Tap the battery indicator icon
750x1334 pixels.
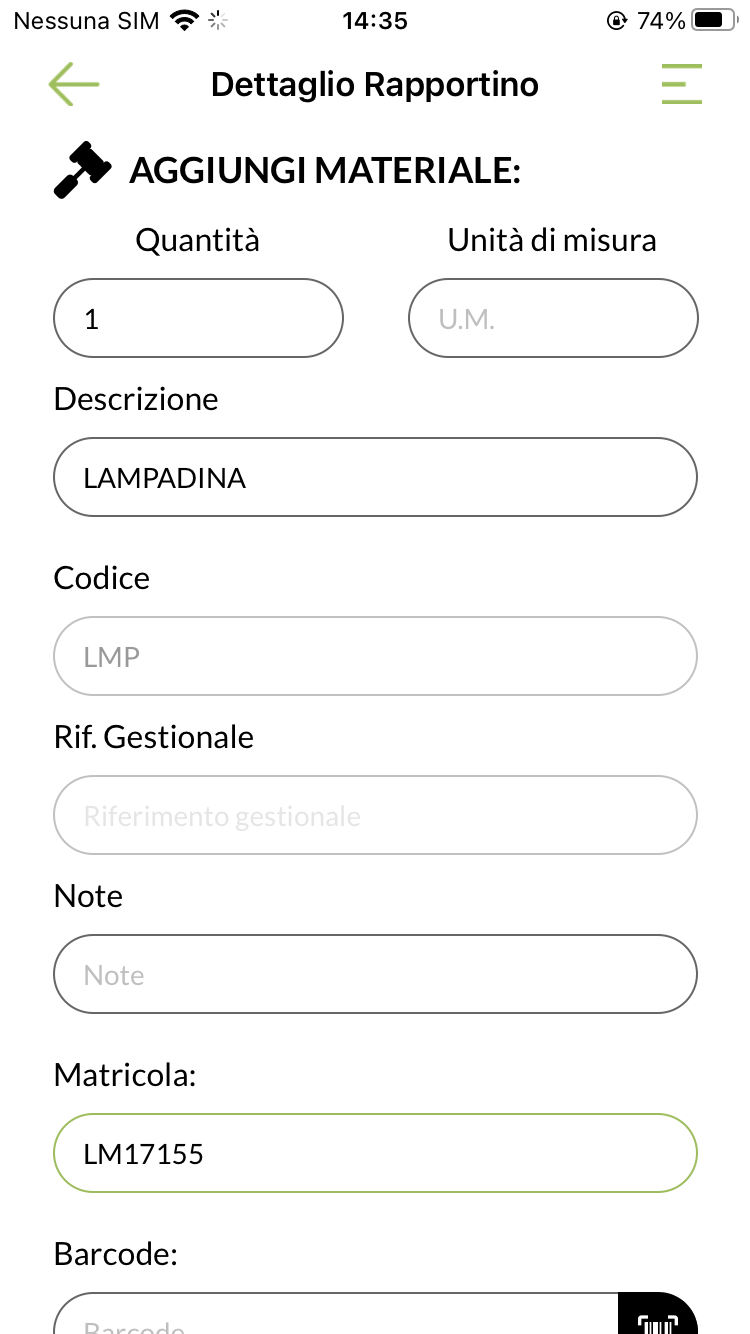713,21
